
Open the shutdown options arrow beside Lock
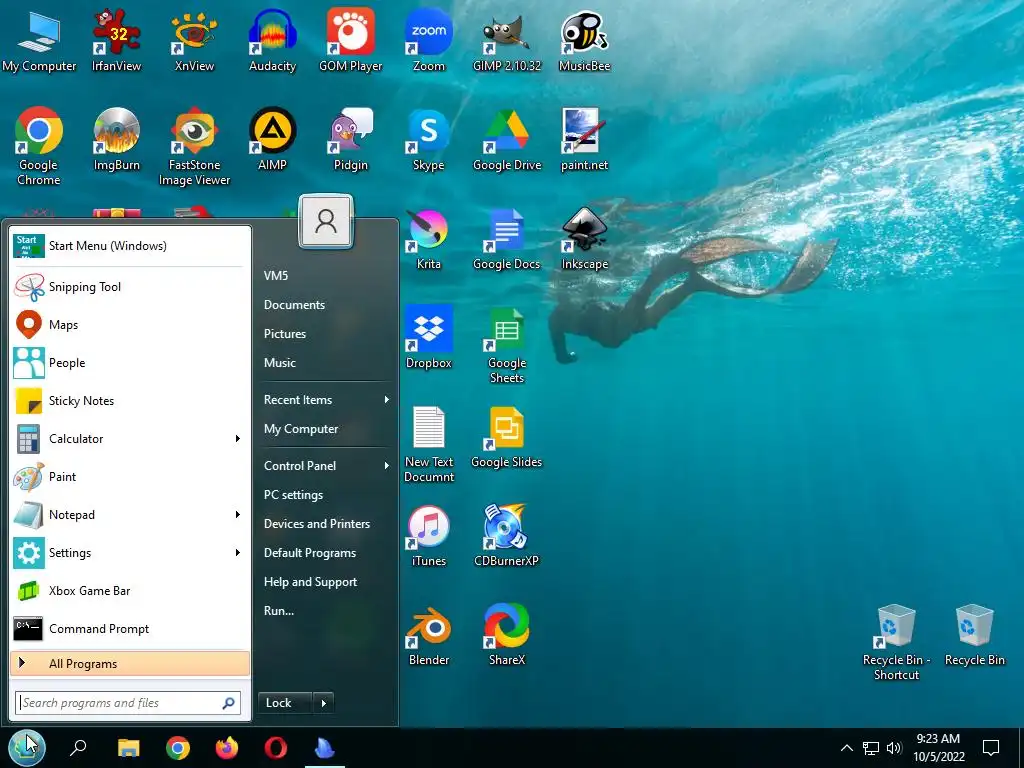[323, 703]
